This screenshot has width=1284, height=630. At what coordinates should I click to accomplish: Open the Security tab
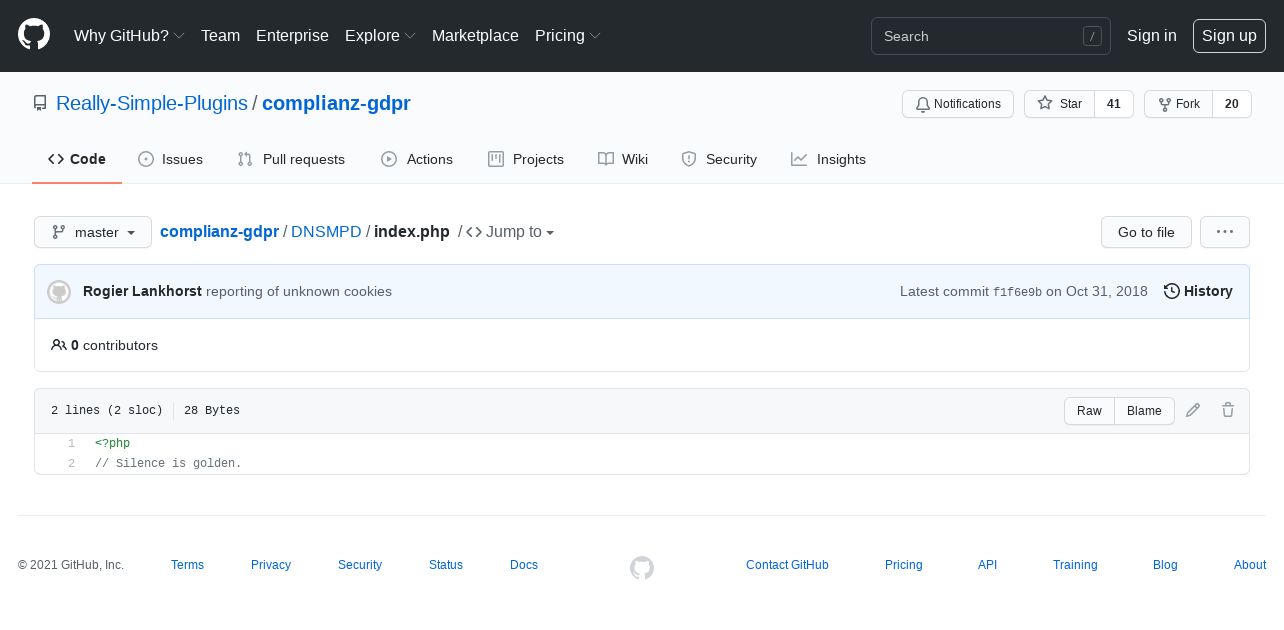(719, 159)
